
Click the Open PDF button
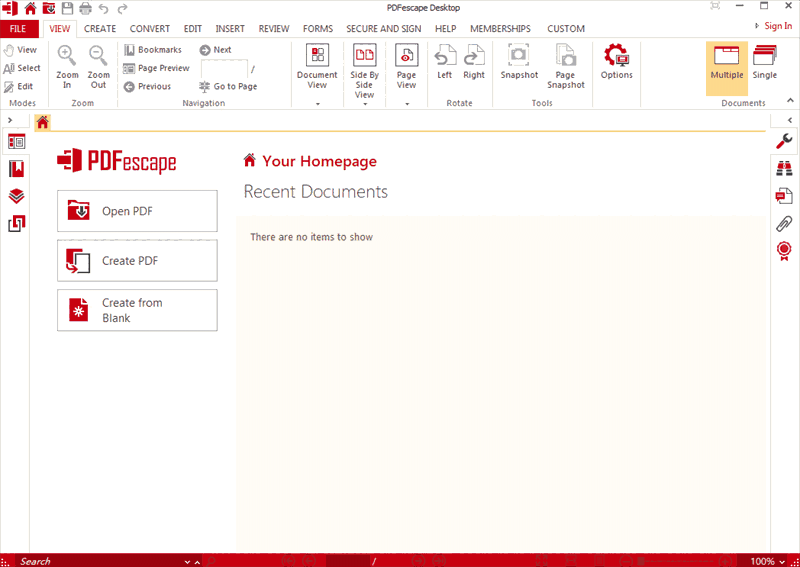pos(137,211)
